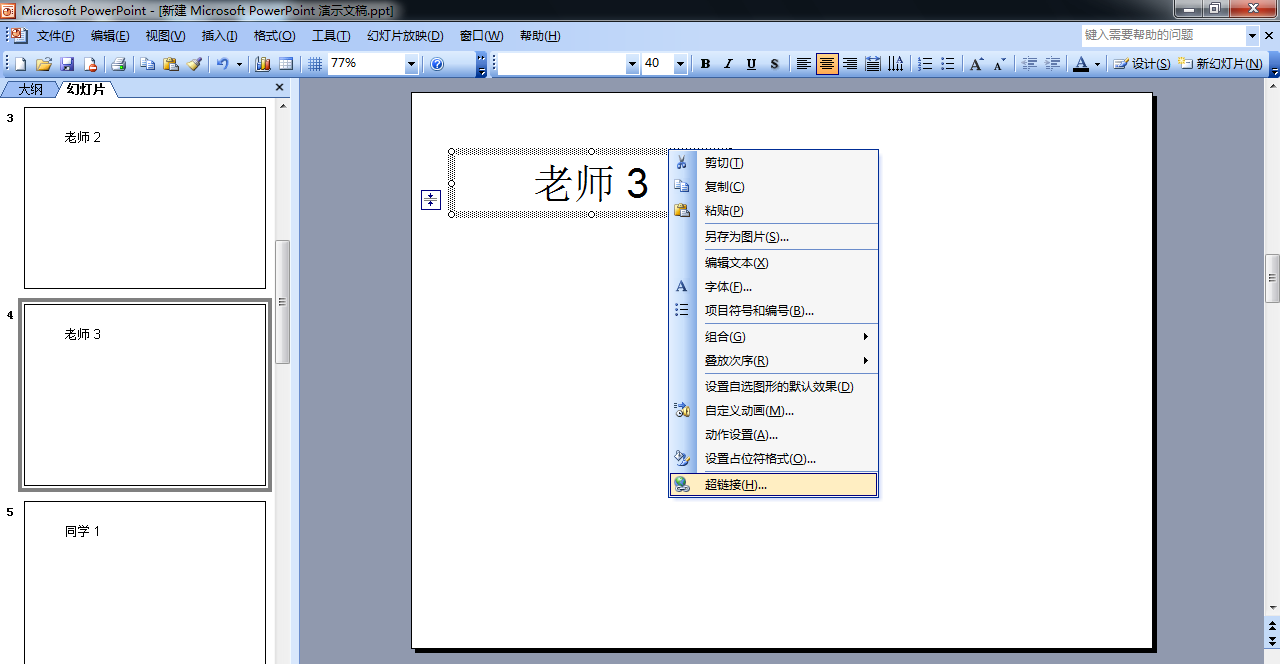Image resolution: width=1280 pixels, height=664 pixels.
Task: Open the zoom percentage dropdown
Action: pos(411,64)
